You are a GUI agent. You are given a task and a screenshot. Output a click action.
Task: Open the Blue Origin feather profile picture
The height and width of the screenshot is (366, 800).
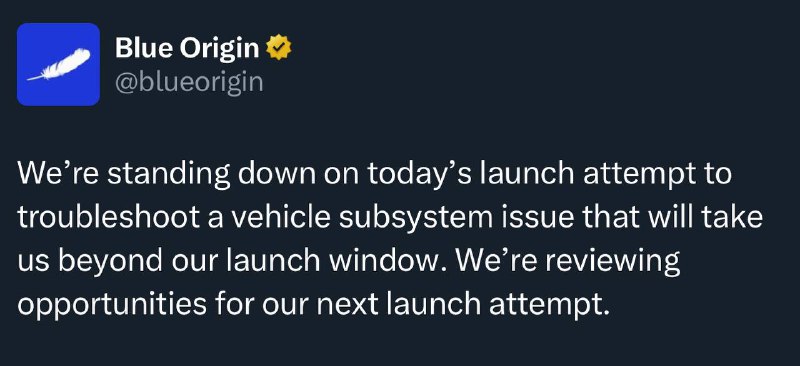pos(58,64)
